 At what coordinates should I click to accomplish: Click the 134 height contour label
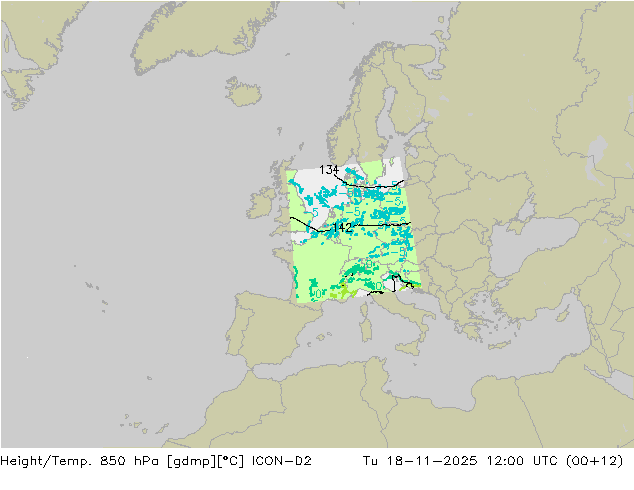tap(329, 170)
